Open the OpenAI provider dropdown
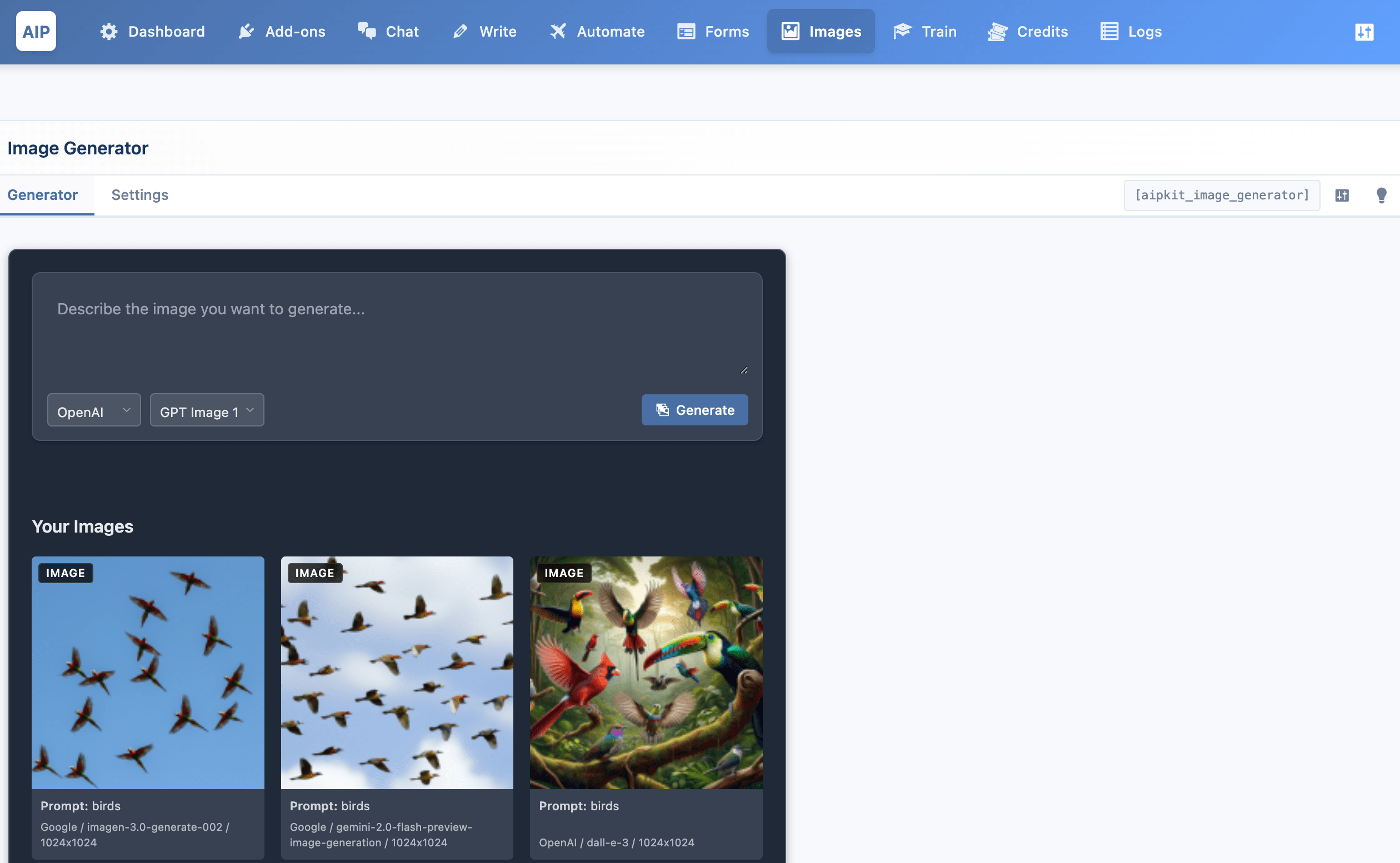Viewport: 1400px width, 863px height. [94, 410]
